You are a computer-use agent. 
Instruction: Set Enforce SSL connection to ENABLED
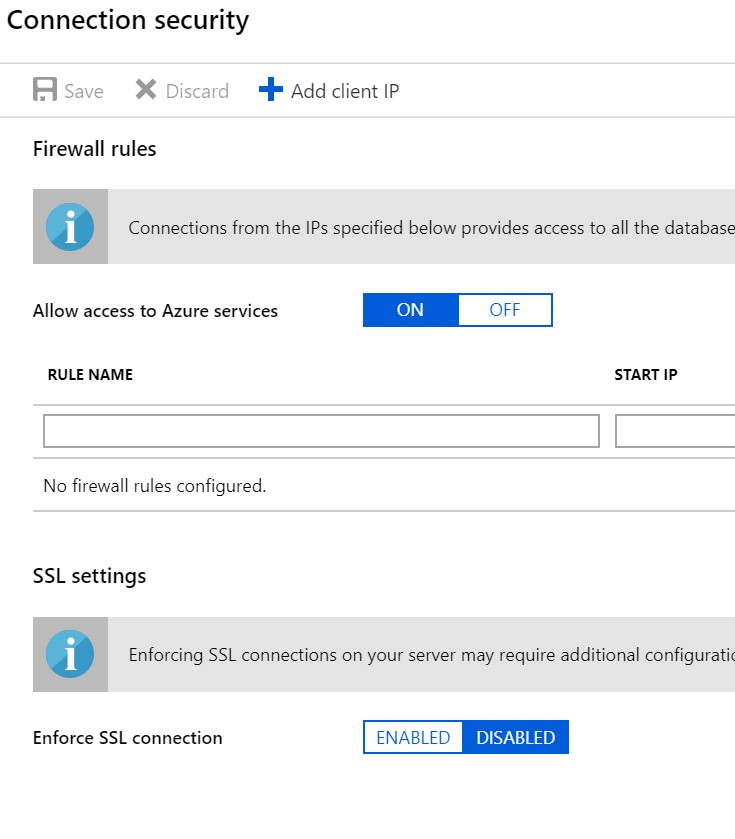413,738
